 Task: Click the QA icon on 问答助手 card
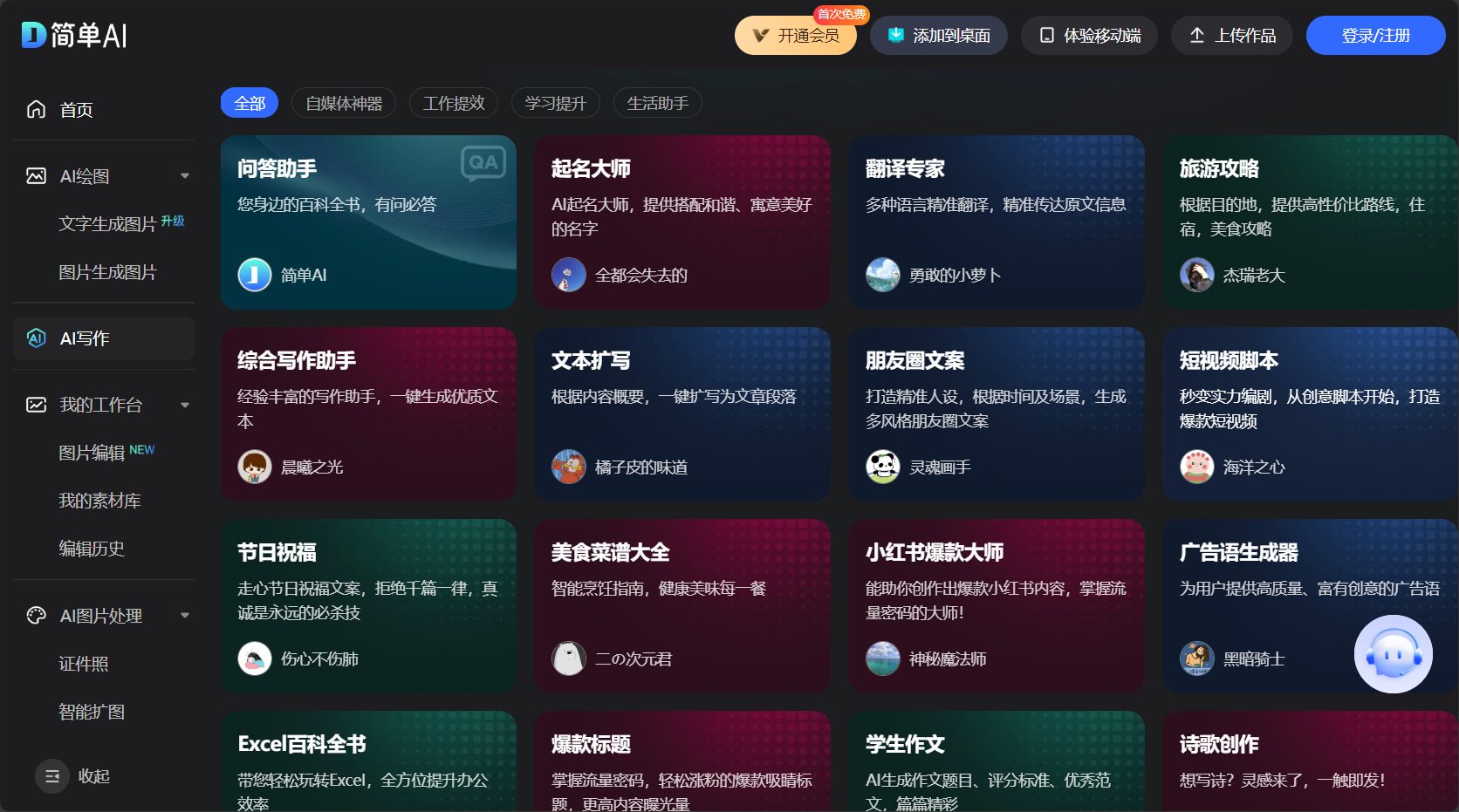click(x=483, y=163)
